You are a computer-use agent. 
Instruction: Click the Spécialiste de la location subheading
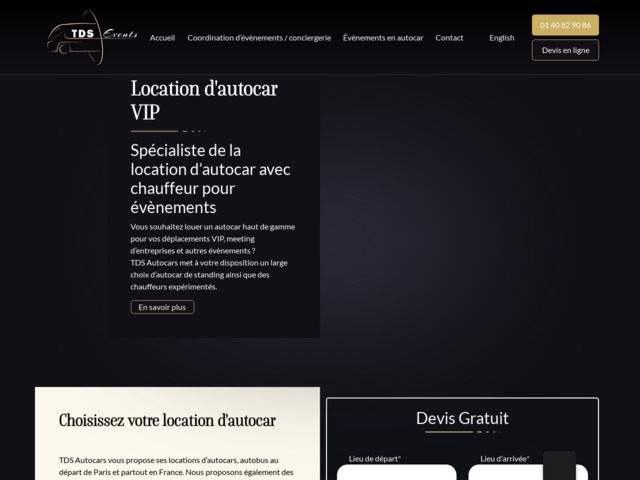[x=210, y=178]
